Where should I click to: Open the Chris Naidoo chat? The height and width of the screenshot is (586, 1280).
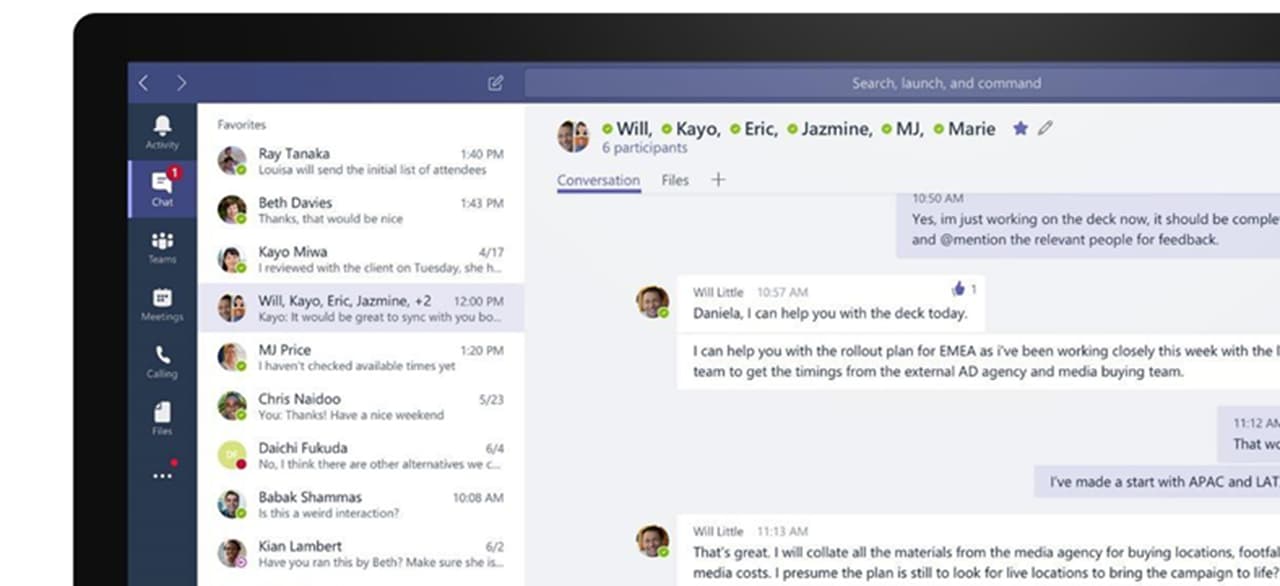coord(360,406)
